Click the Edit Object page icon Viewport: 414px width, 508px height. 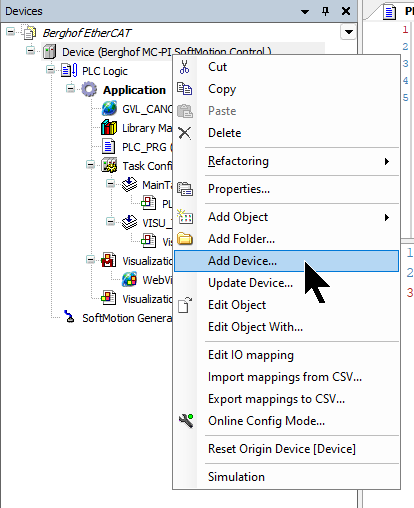(x=185, y=305)
